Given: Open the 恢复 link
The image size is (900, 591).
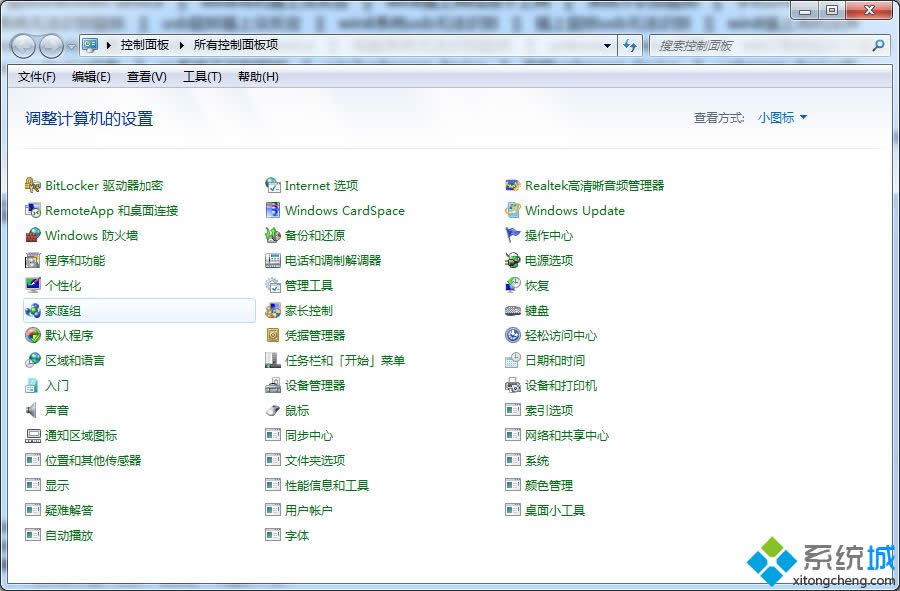Looking at the screenshot, I should [537, 285].
